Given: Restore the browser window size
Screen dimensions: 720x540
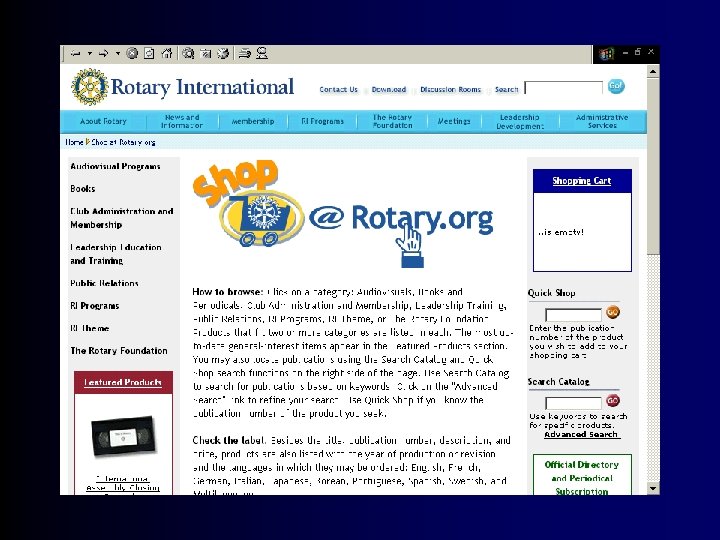Looking at the screenshot, I should coord(637,52).
